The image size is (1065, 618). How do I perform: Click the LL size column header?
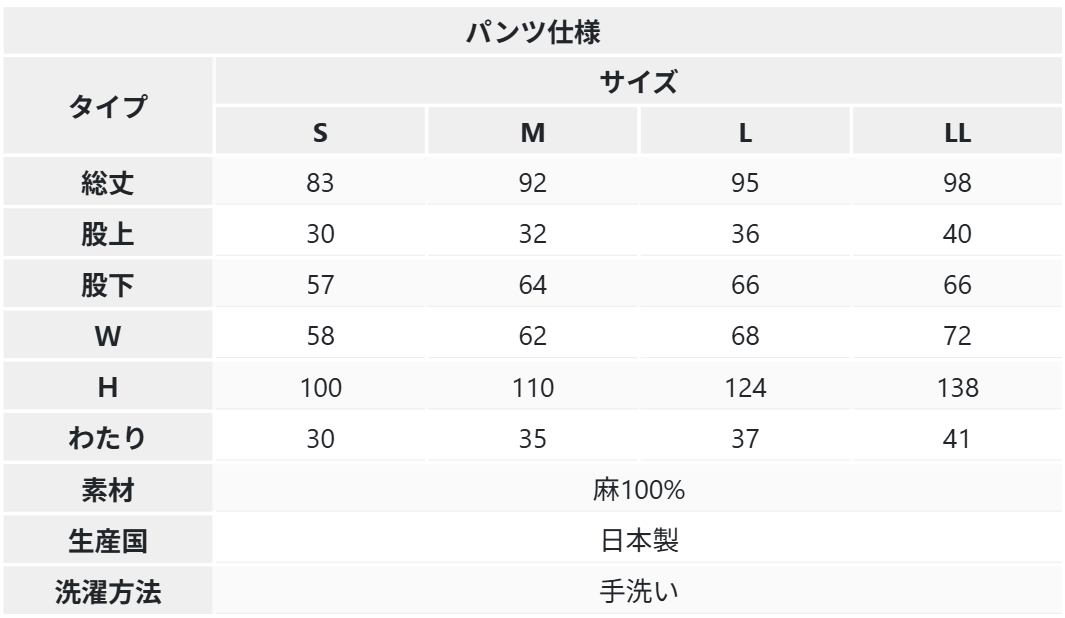coord(957,133)
